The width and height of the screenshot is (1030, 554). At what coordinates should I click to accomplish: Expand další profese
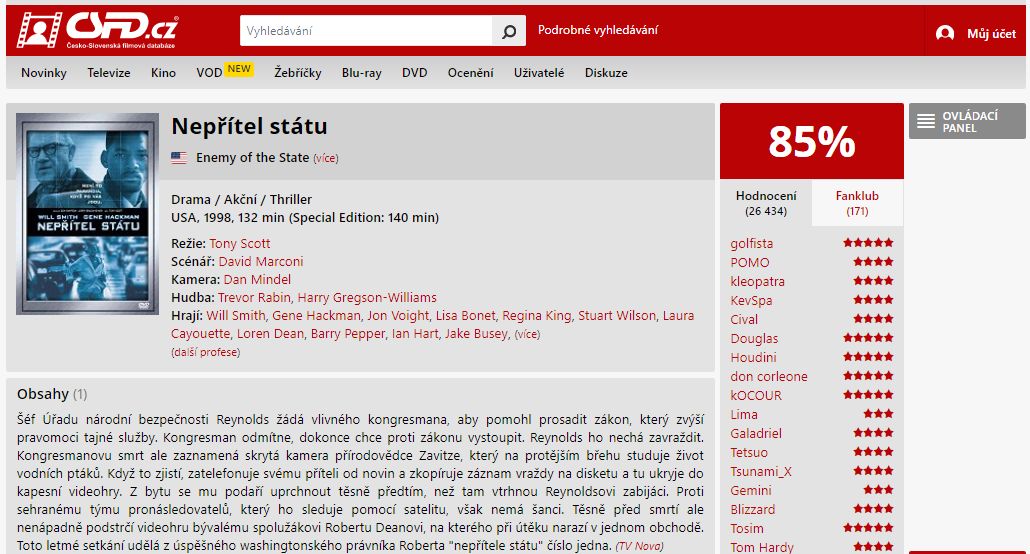206,352
